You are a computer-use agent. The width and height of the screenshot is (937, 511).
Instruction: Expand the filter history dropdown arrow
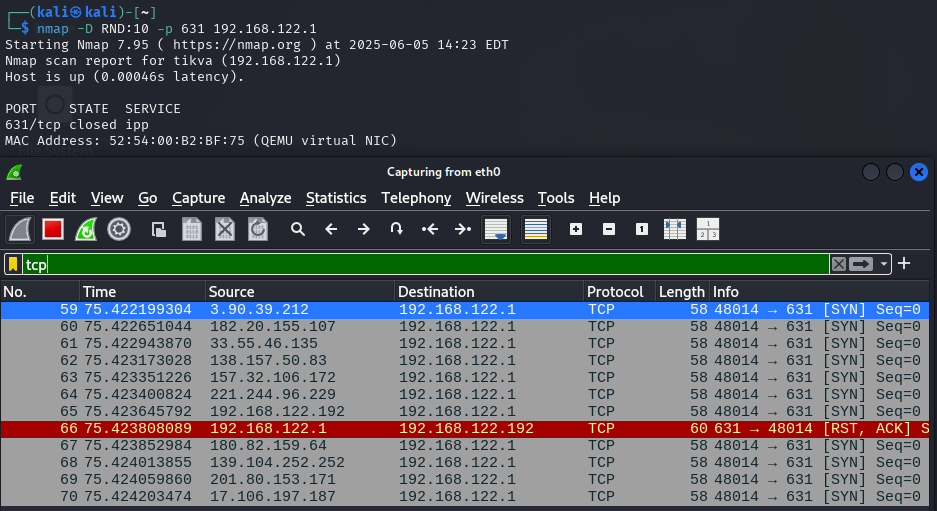[x=885, y=264]
